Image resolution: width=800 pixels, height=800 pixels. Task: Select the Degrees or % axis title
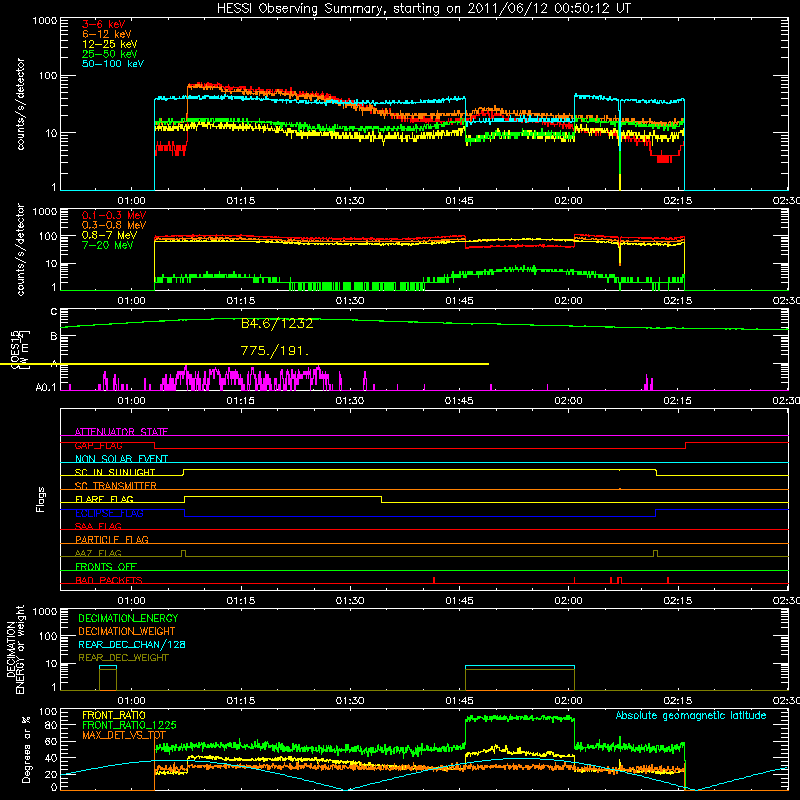(26, 749)
